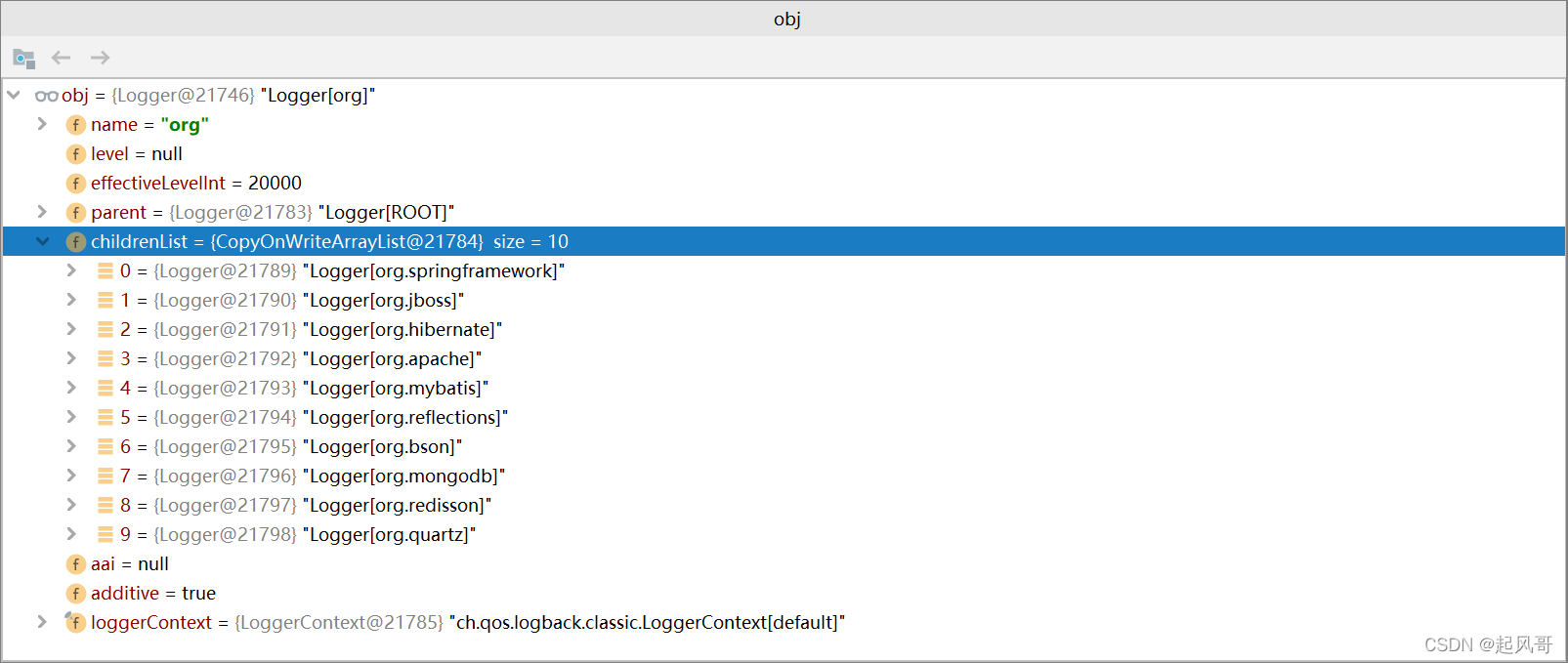Expand element 5 org.reflections
The image size is (1568, 663).
[71, 417]
